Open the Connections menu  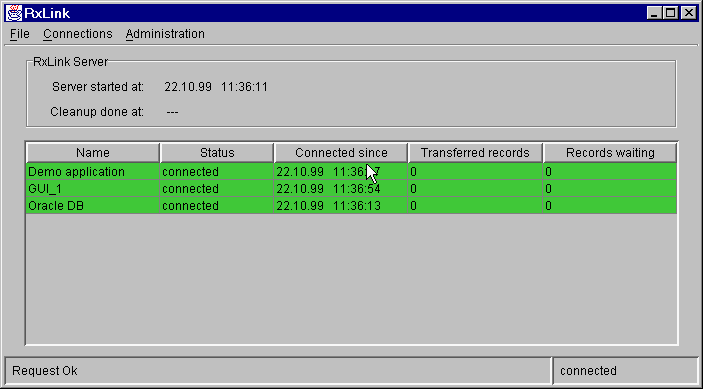click(x=78, y=34)
